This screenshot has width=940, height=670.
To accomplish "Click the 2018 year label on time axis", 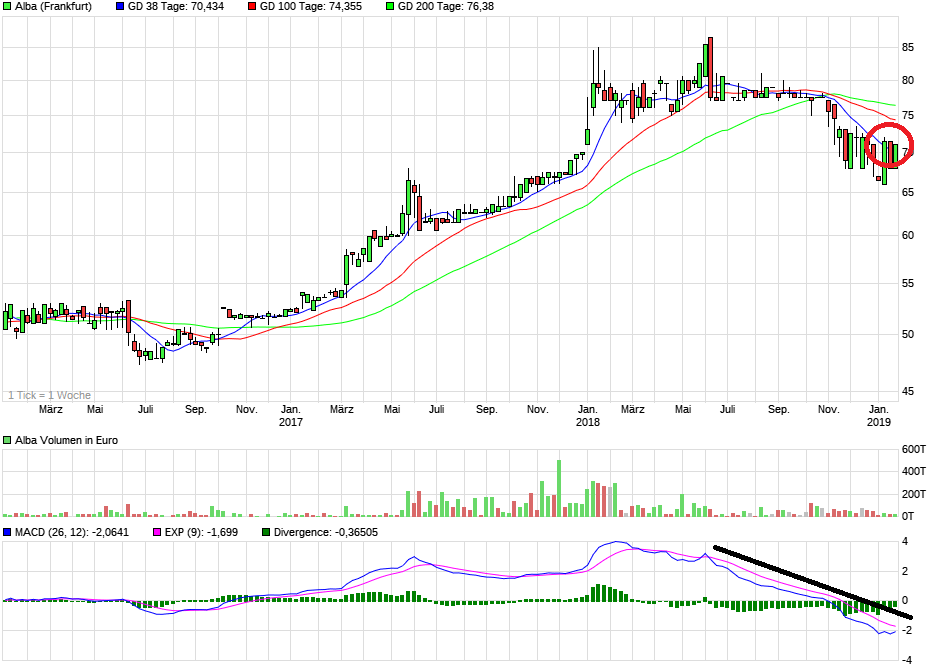I will click(588, 421).
